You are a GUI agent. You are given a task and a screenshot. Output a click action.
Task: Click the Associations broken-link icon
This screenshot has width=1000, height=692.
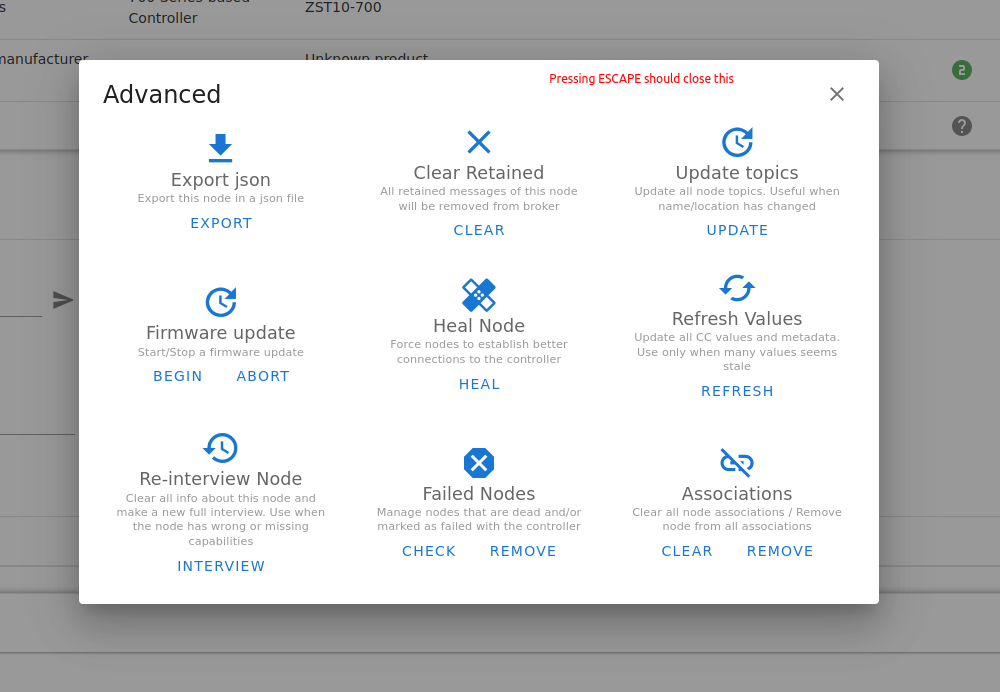[x=737, y=462]
